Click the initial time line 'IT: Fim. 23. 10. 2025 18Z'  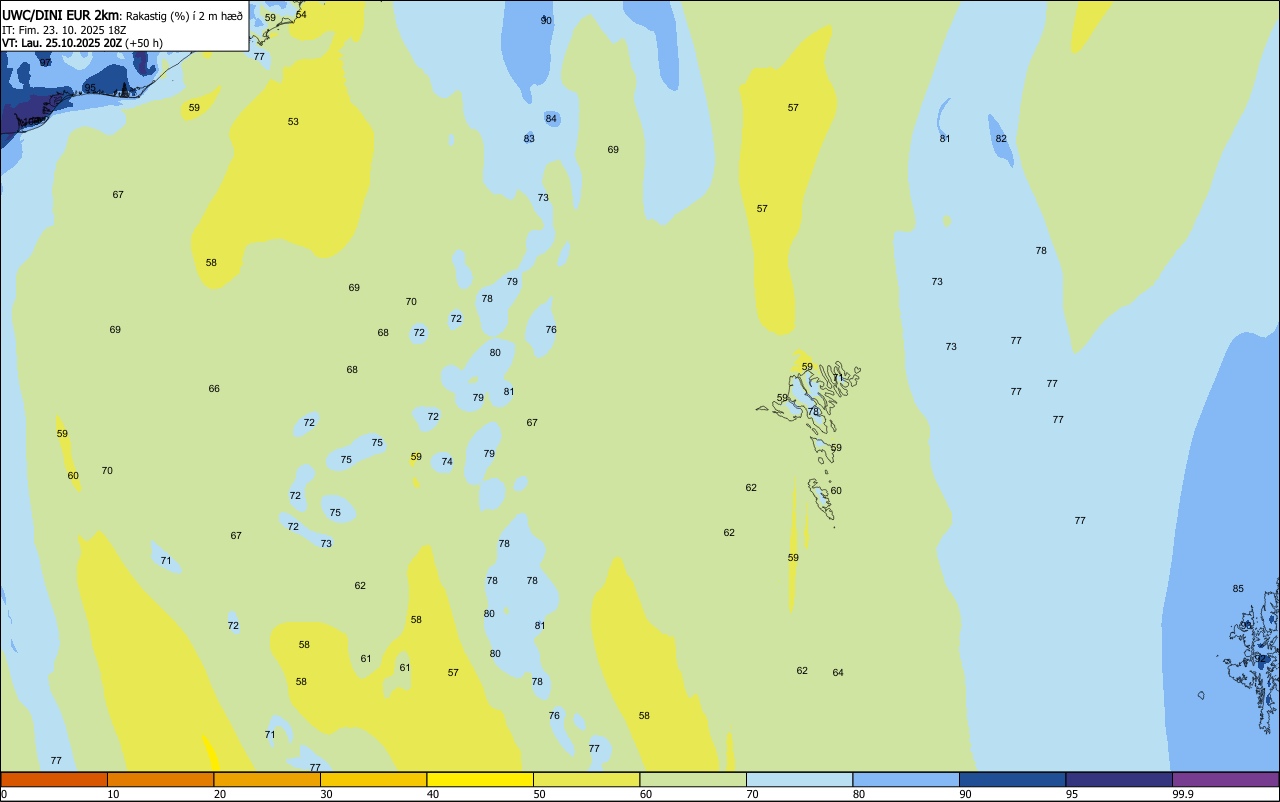pos(64,30)
